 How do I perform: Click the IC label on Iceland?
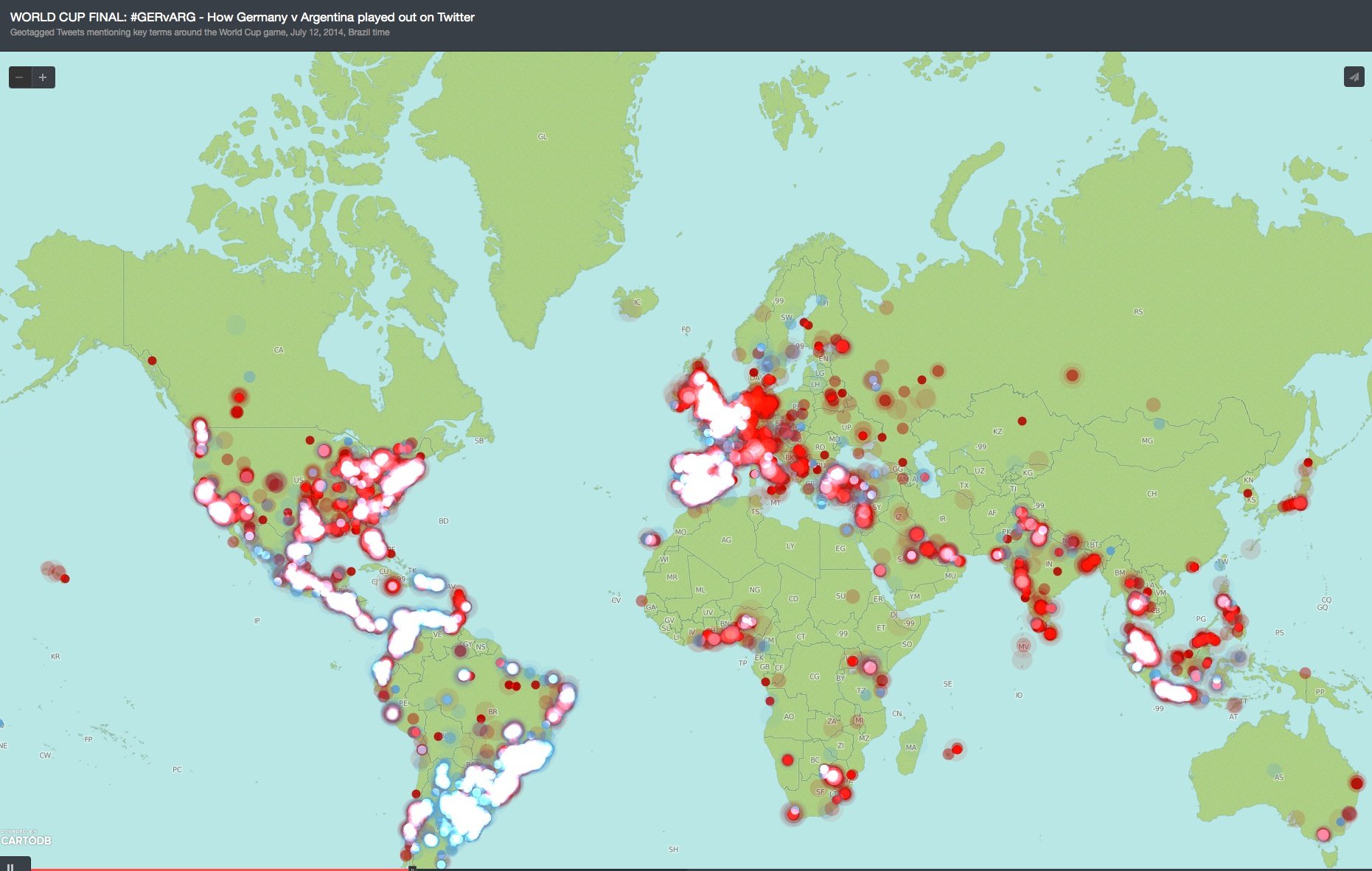[637, 302]
